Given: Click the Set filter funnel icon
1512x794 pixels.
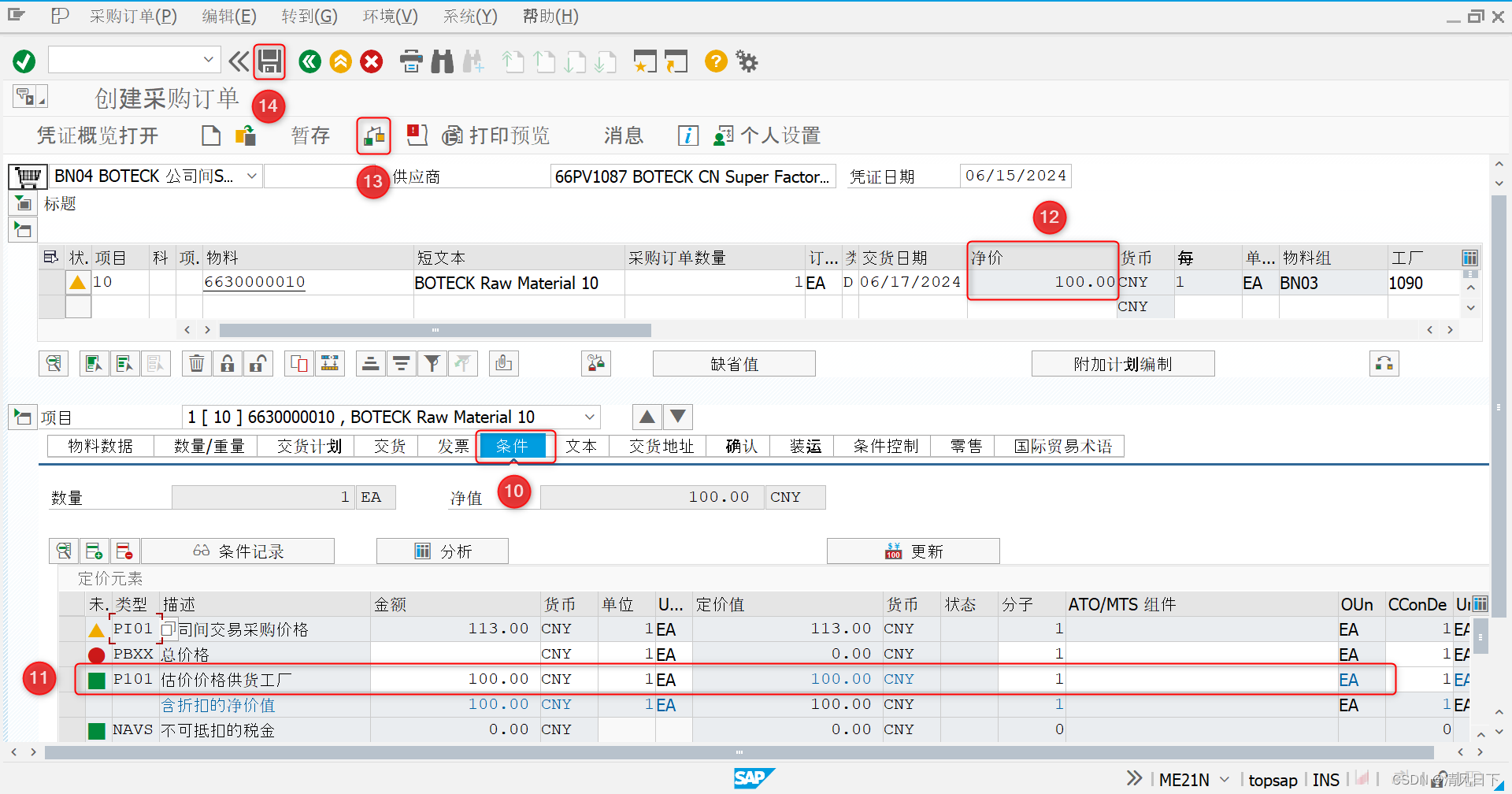Looking at the screenshot, I should pos(432,363).
